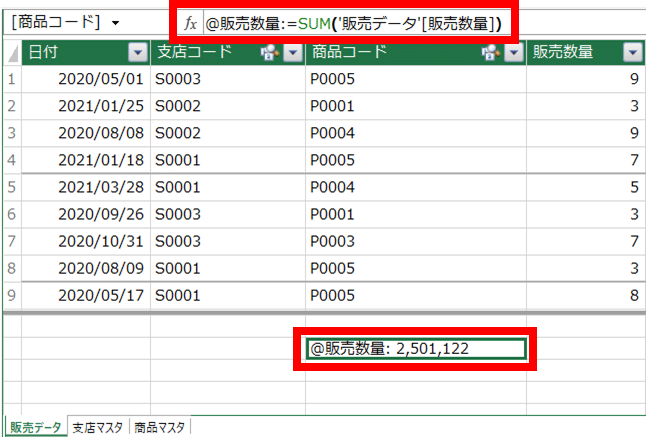Click P0004 in the 2020/08/08 row
Image resolution: width=646 pixels, height=437 pixels.
[x=416, y=133]
